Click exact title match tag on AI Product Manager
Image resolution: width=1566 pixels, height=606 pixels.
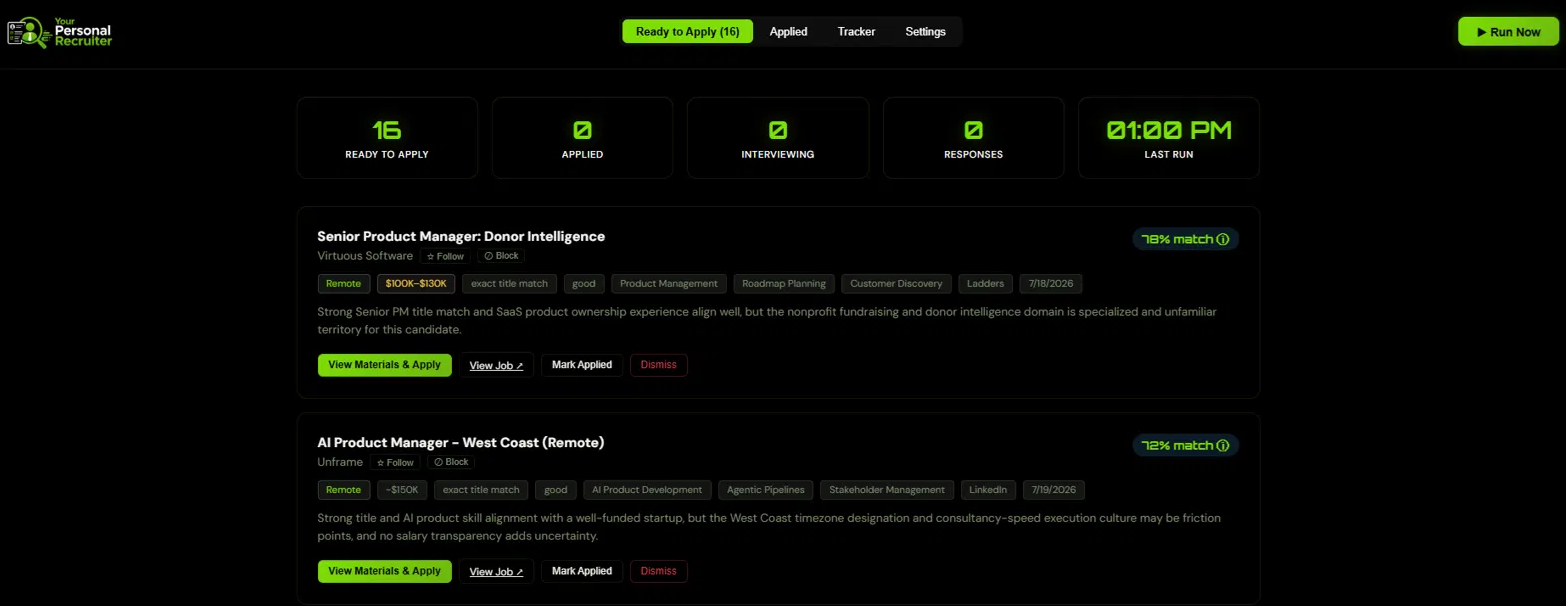[482, 490]
